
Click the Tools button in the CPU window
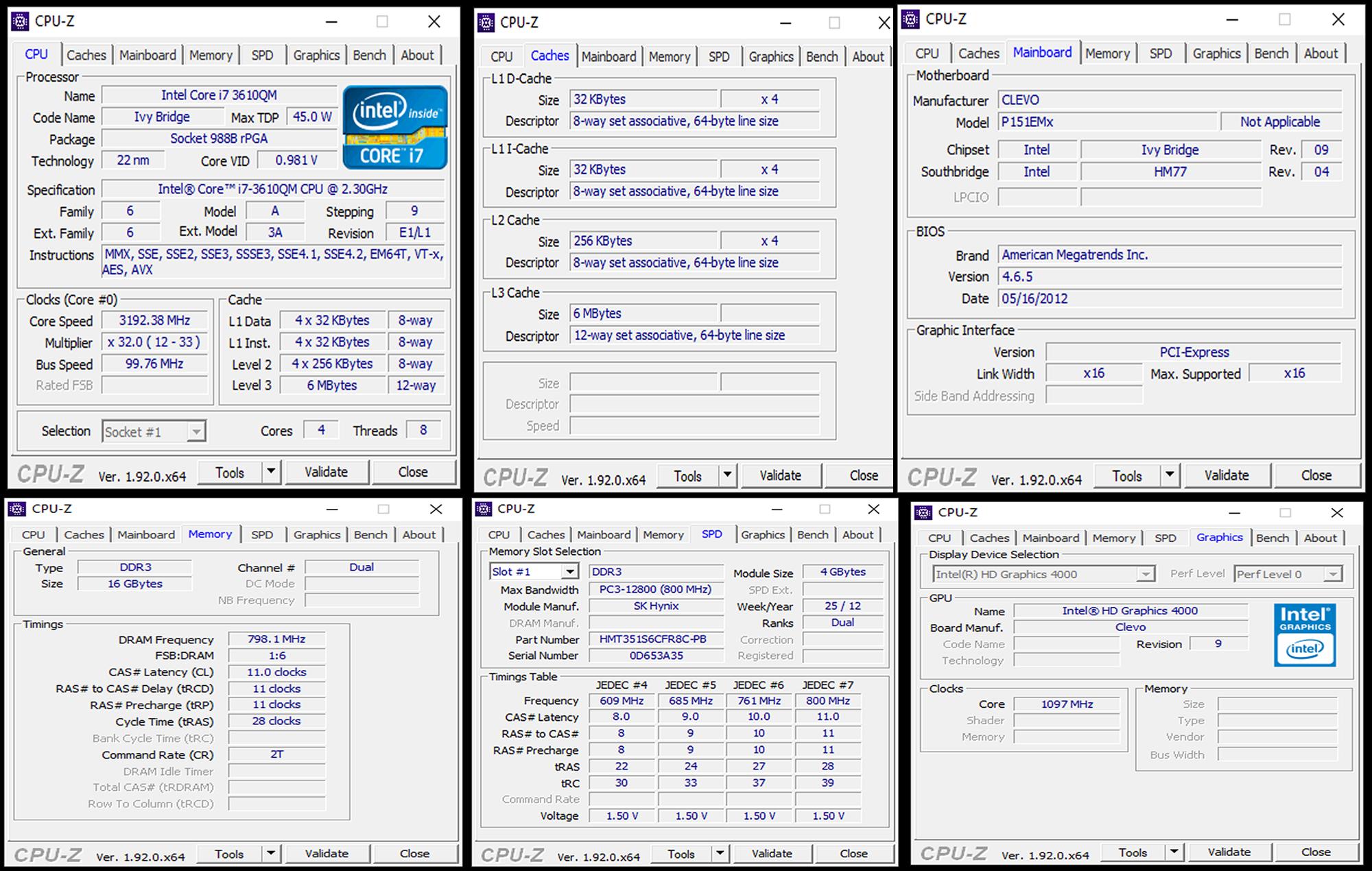pyautogui.click(x=230, y=473)
